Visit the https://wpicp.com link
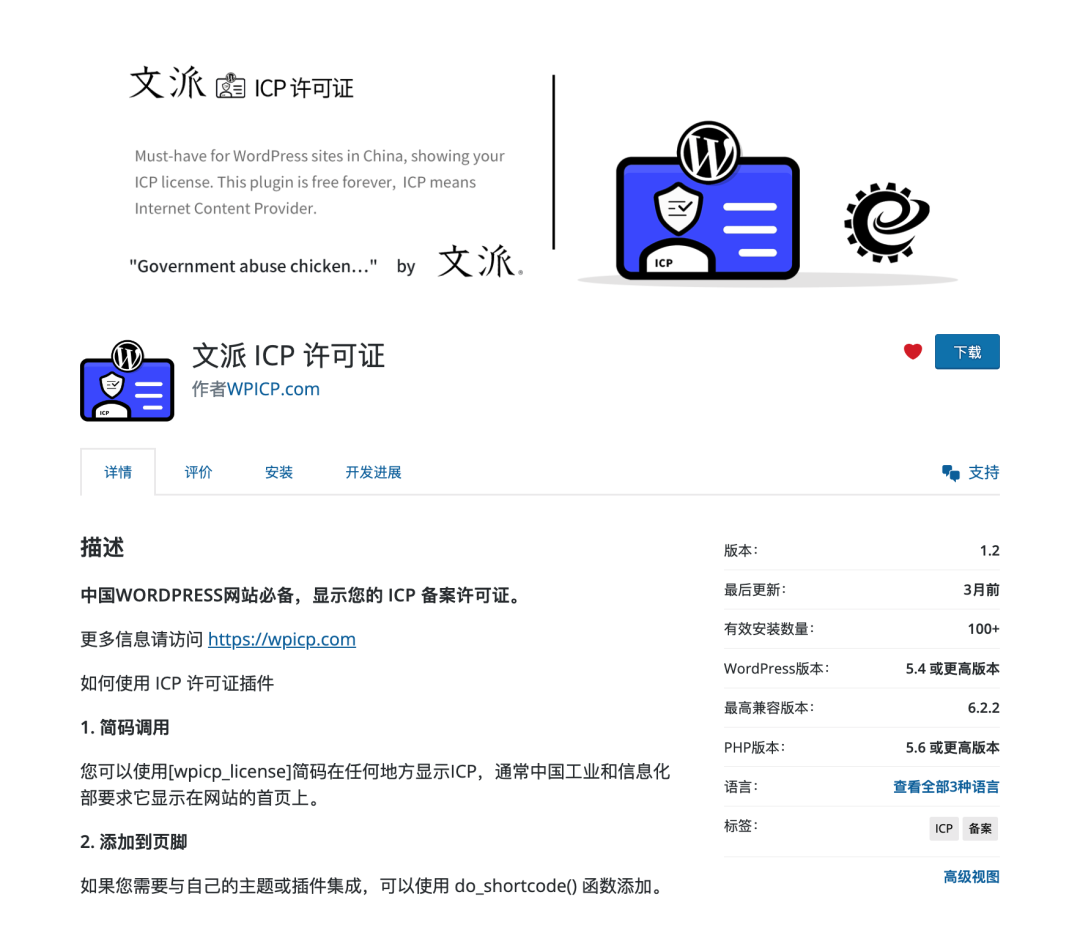This screenshot has height=930, width=1080. coord(282,639)
